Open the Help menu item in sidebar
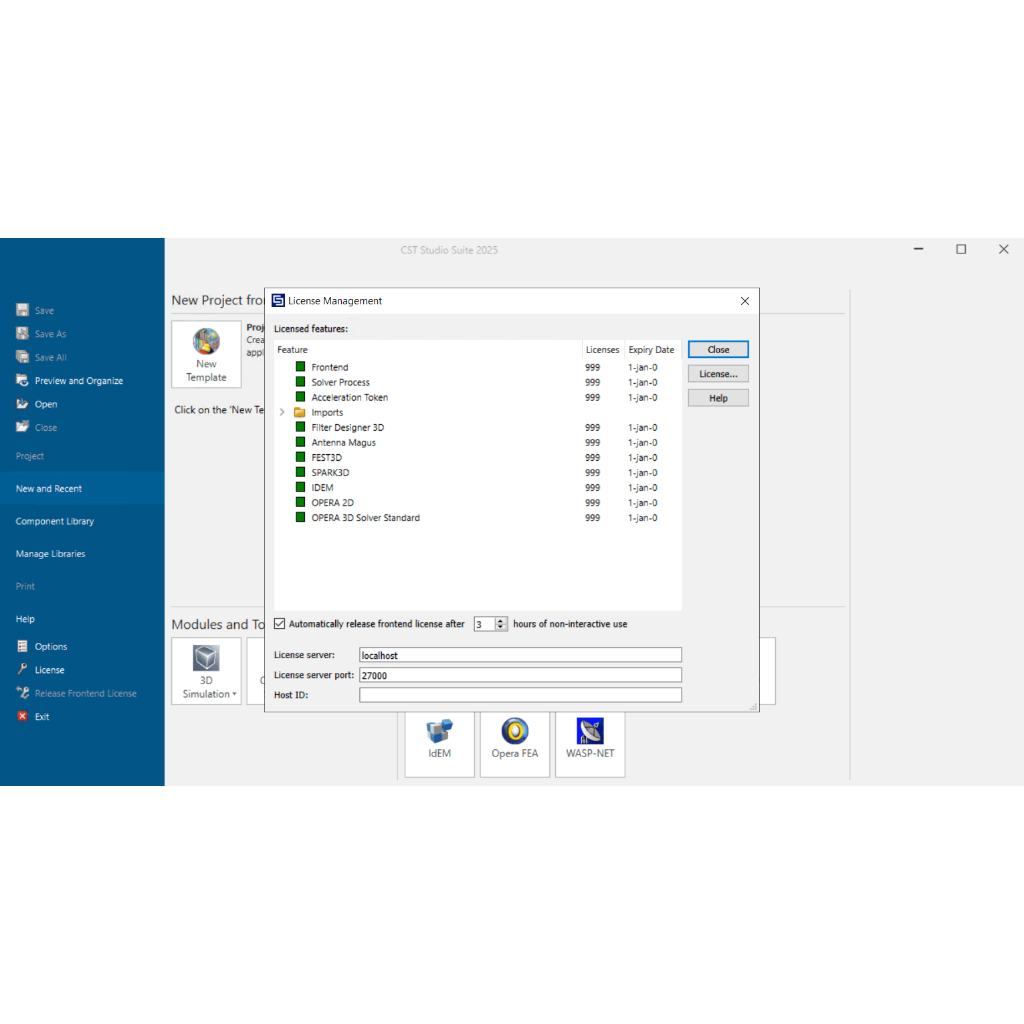This screenshot has width=1024, height=1024. [x=25, y=619]
